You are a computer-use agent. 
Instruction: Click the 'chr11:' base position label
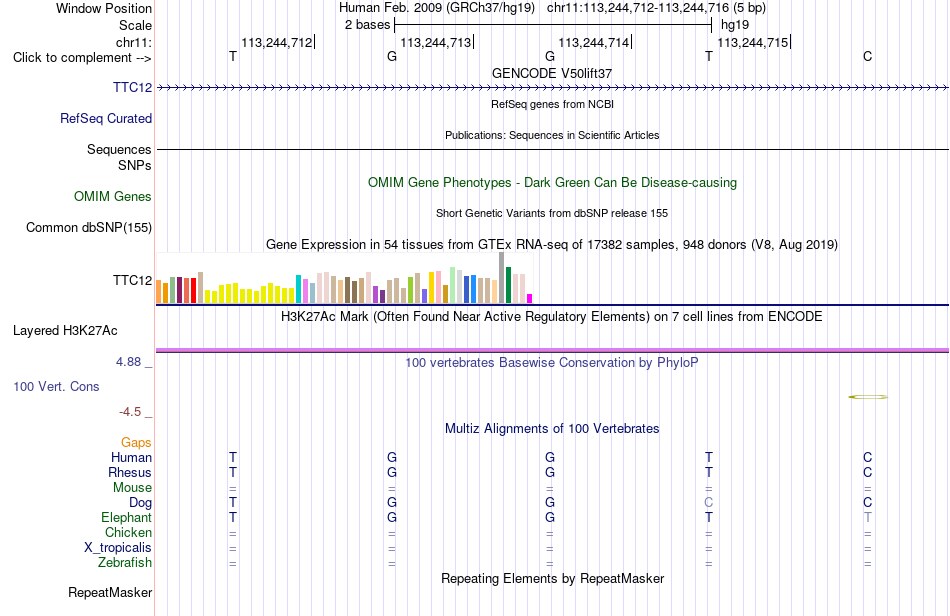(133, 42)
